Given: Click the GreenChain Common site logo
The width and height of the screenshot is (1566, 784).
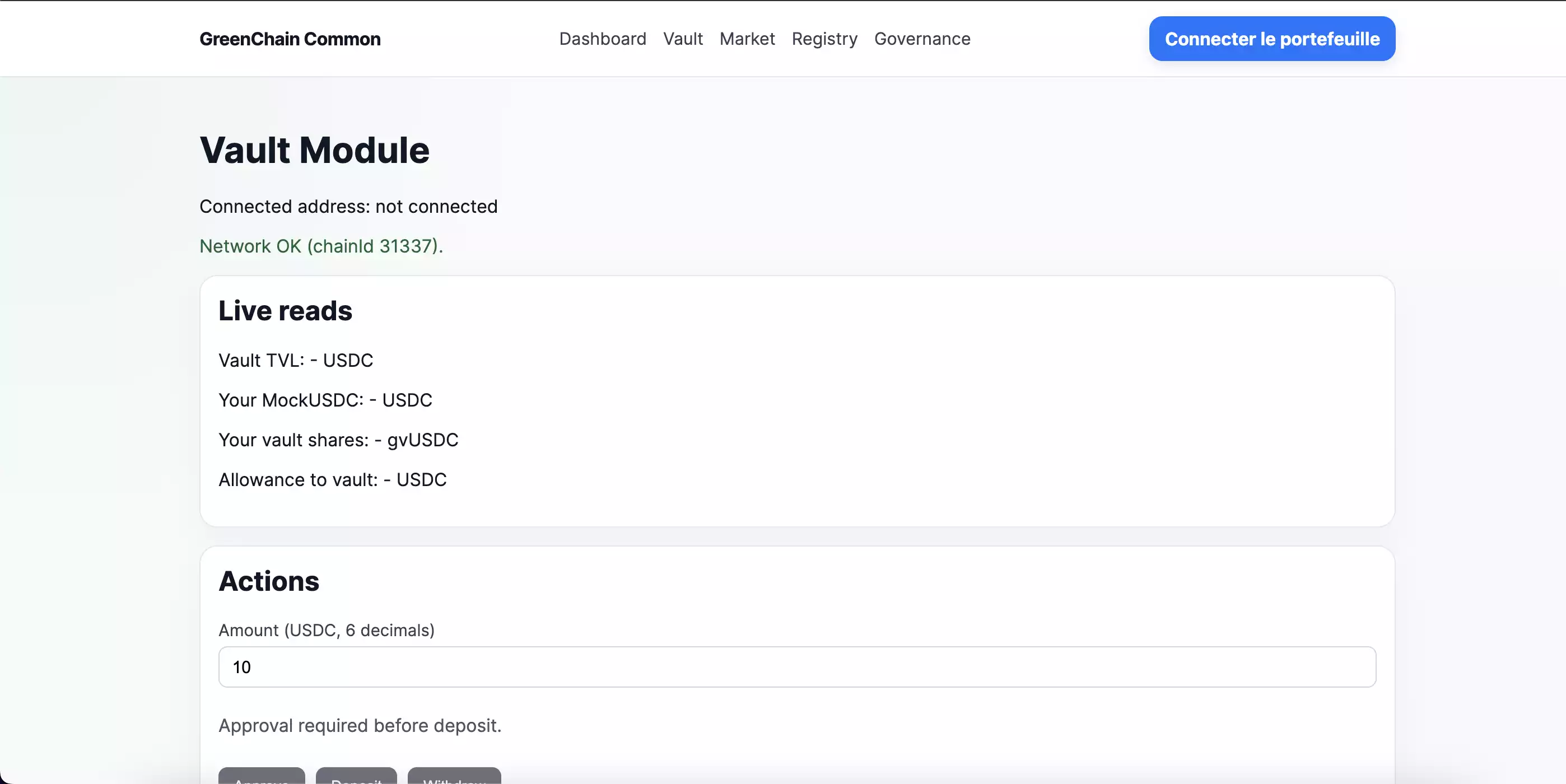Looking at the screenshot, I should (290, 39).
